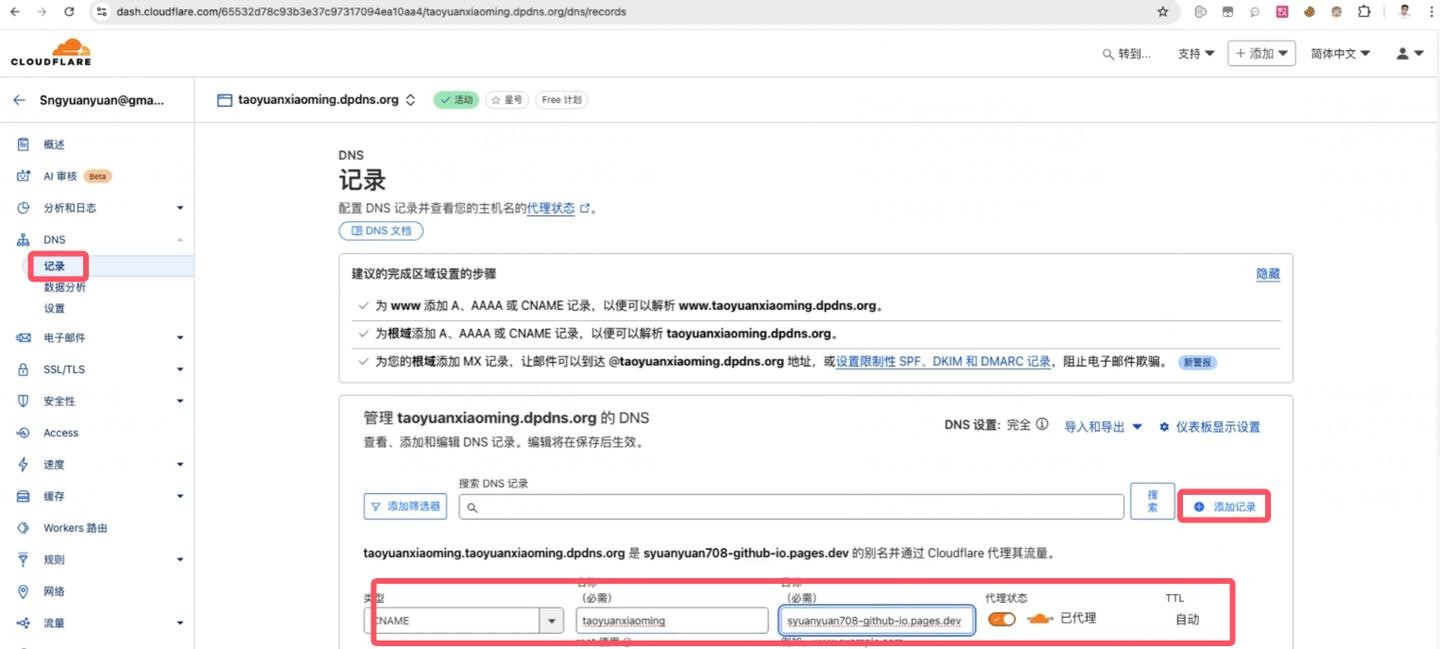Click the browser bookmark star icon
This screenshot has height=649, width=1440.
pos(1162,12)
